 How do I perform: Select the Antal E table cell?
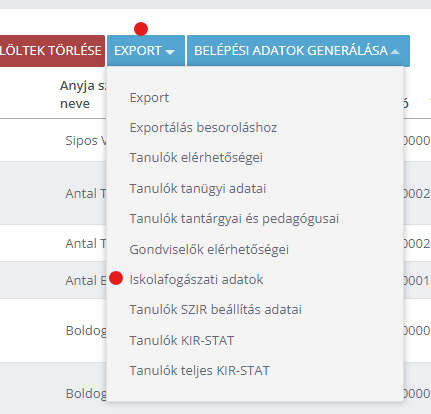[x=86, y=281]
